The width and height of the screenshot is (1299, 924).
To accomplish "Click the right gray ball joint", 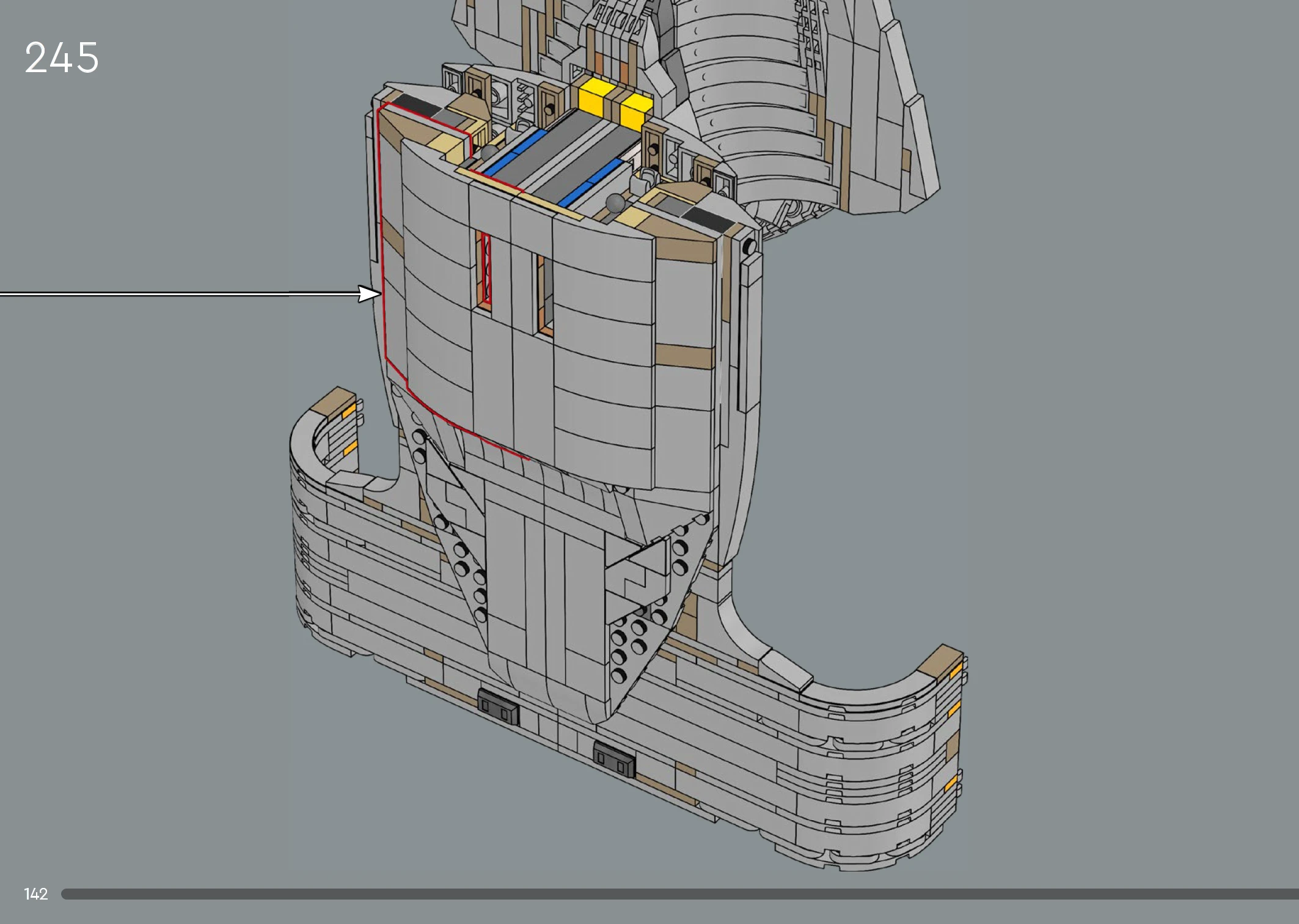I will click(x=615, y=204).
